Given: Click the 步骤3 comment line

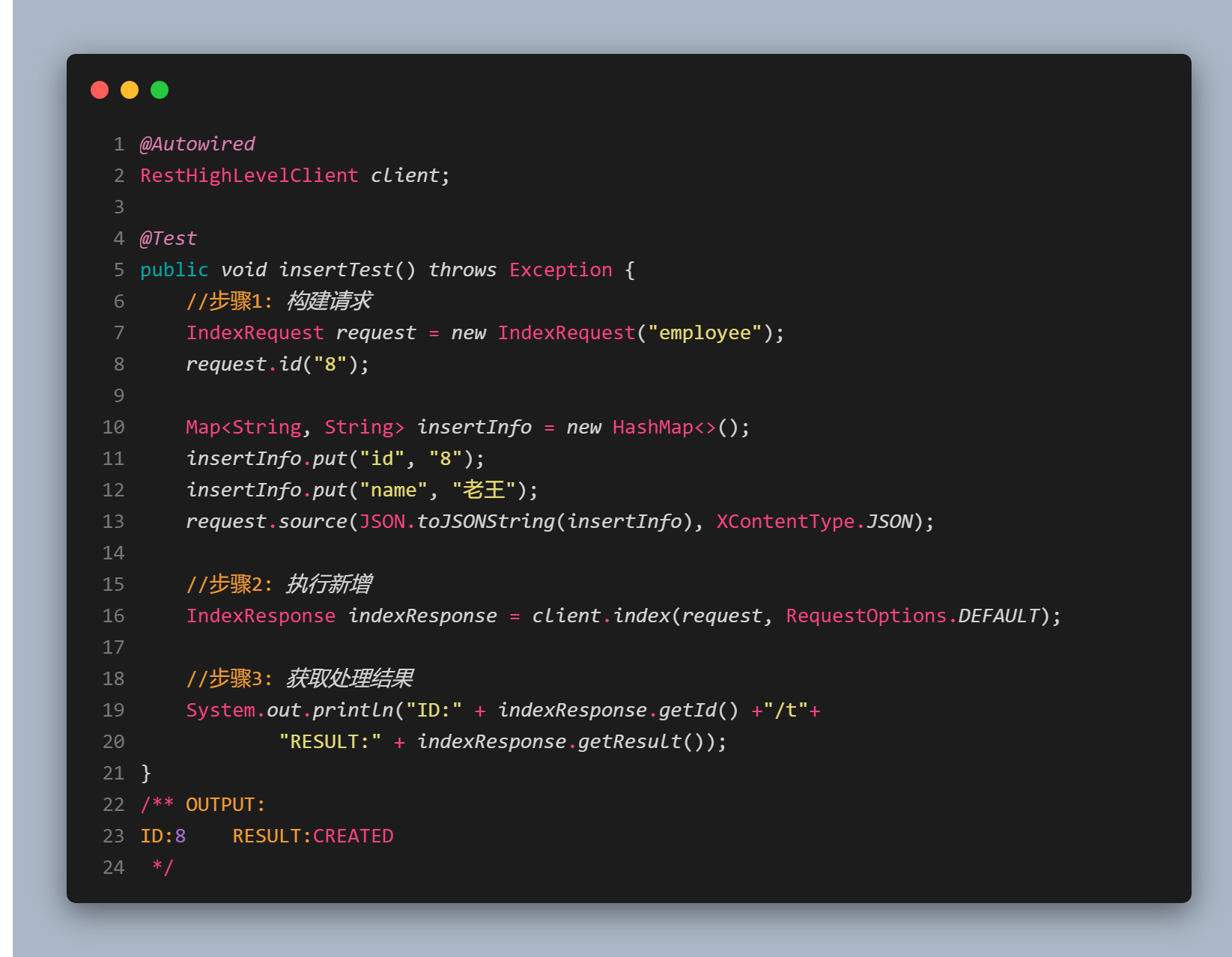Looking at the screenshot, I should click(x=300, y=678).
